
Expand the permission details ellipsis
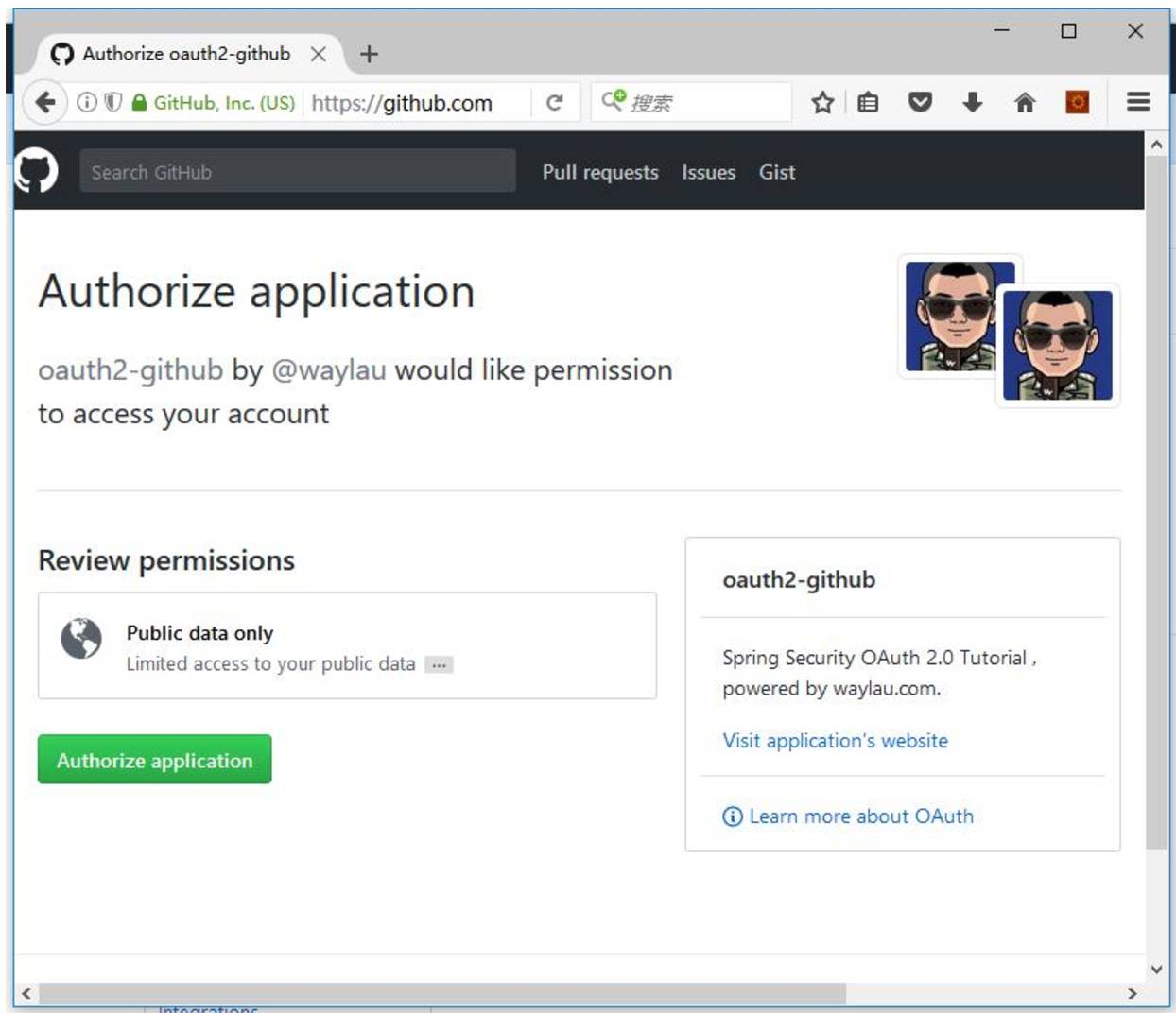pyautogui.click(x=439, y=664)
